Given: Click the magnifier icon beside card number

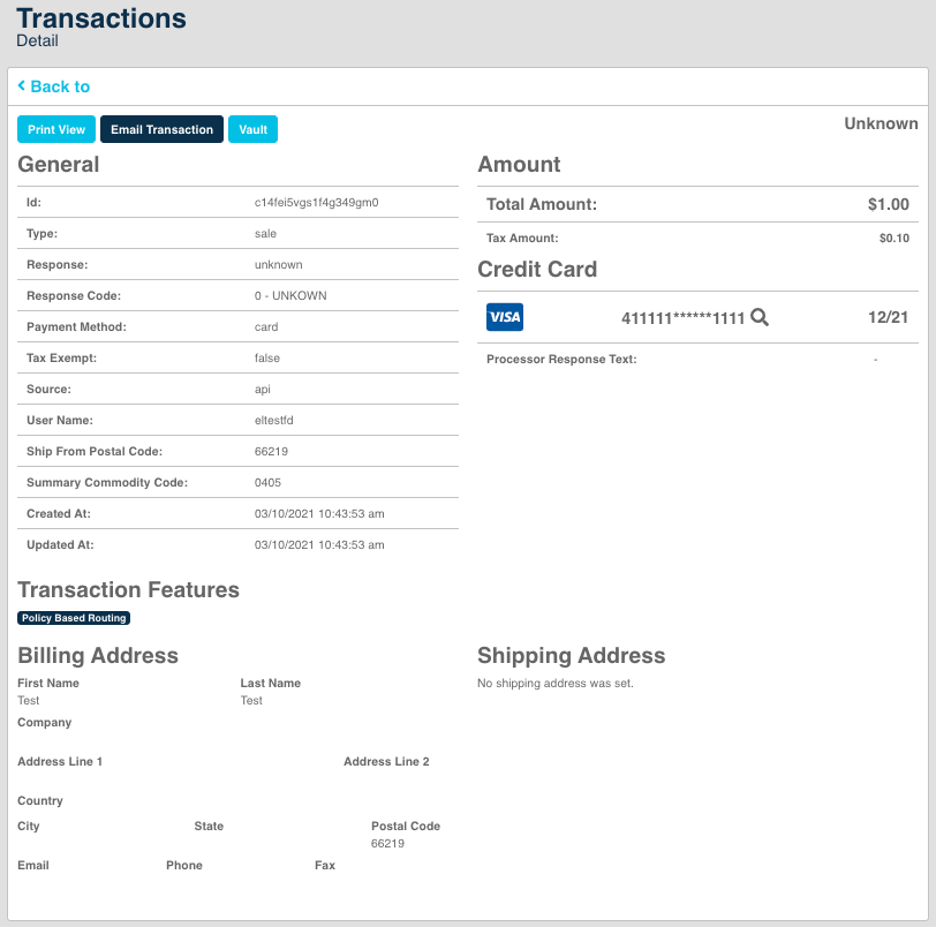Looking at the screenshot, I should [759, 317].
